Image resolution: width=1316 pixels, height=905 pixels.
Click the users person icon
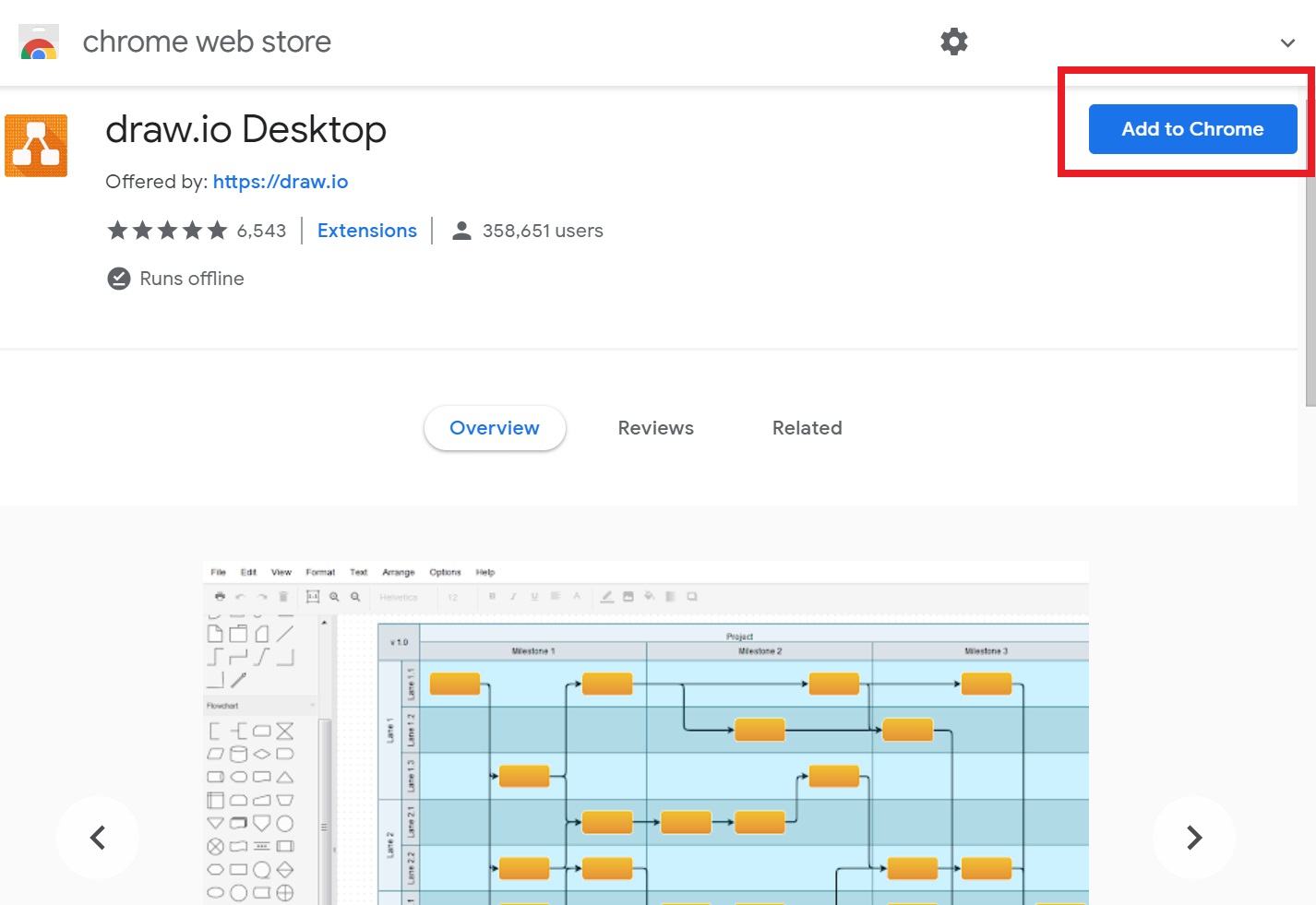pyautogui.click(x=461, y=231)
